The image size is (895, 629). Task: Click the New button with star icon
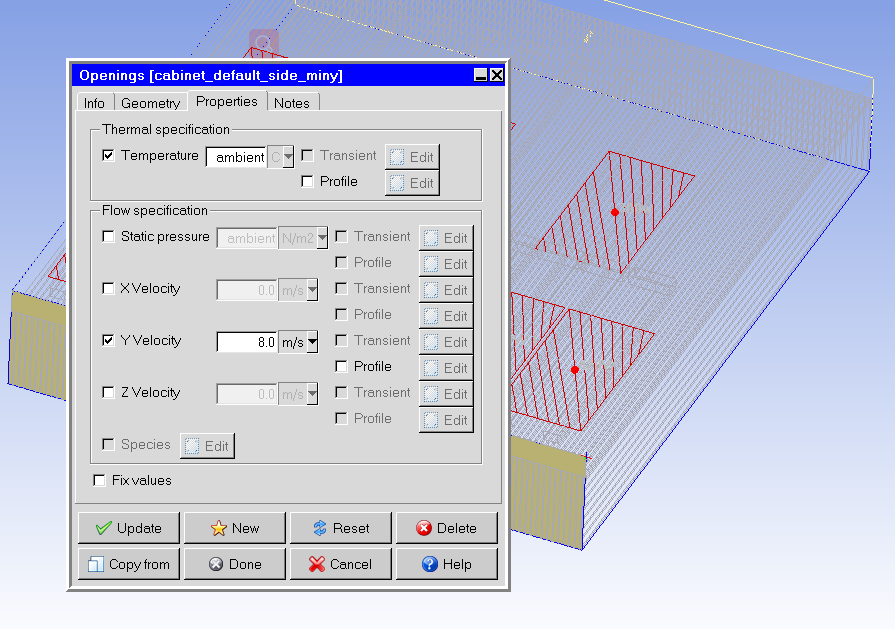(235, 528)
